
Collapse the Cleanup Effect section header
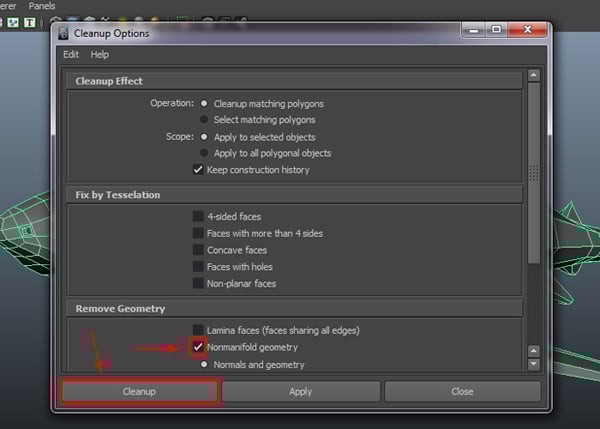click(x=294, y=81)
